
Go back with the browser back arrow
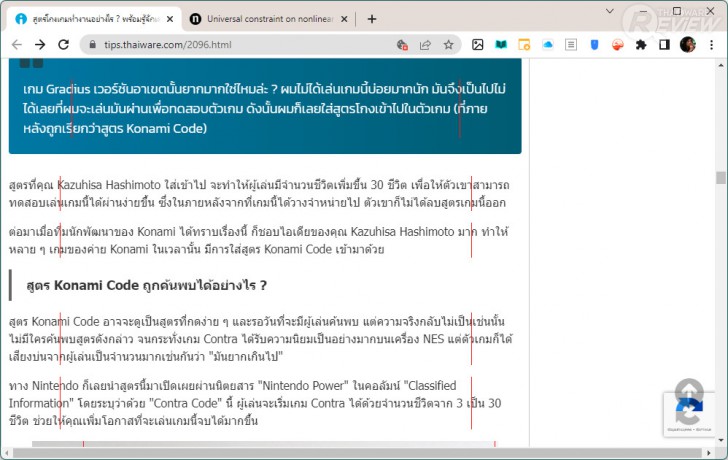tap(17, 45)
